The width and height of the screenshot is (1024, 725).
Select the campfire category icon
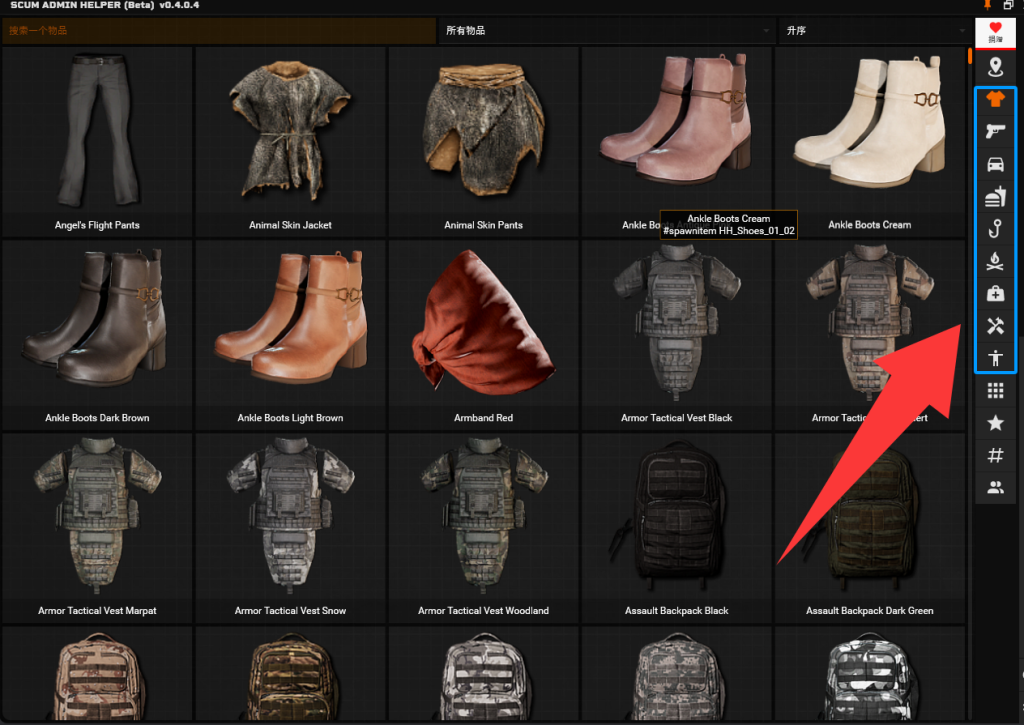[x=995, y=261]
